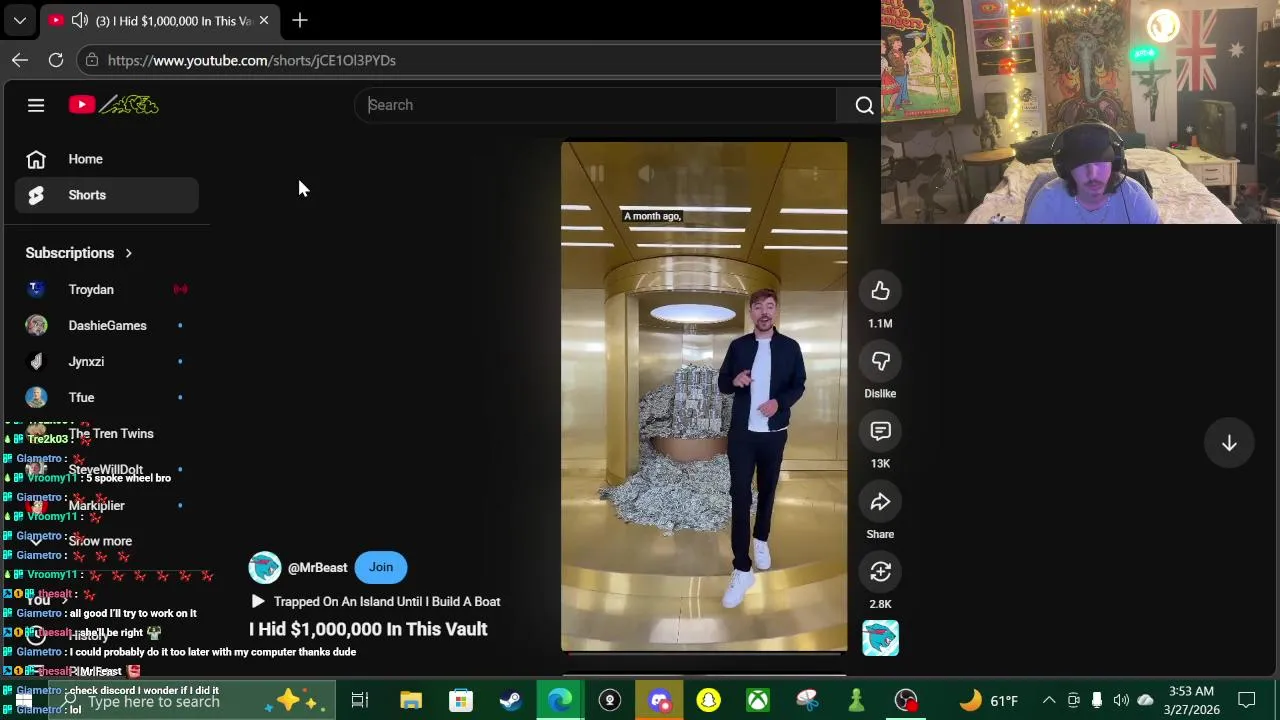1280x720 pixels.
Task: Click the YouTube logo
Action: point(113,105)
